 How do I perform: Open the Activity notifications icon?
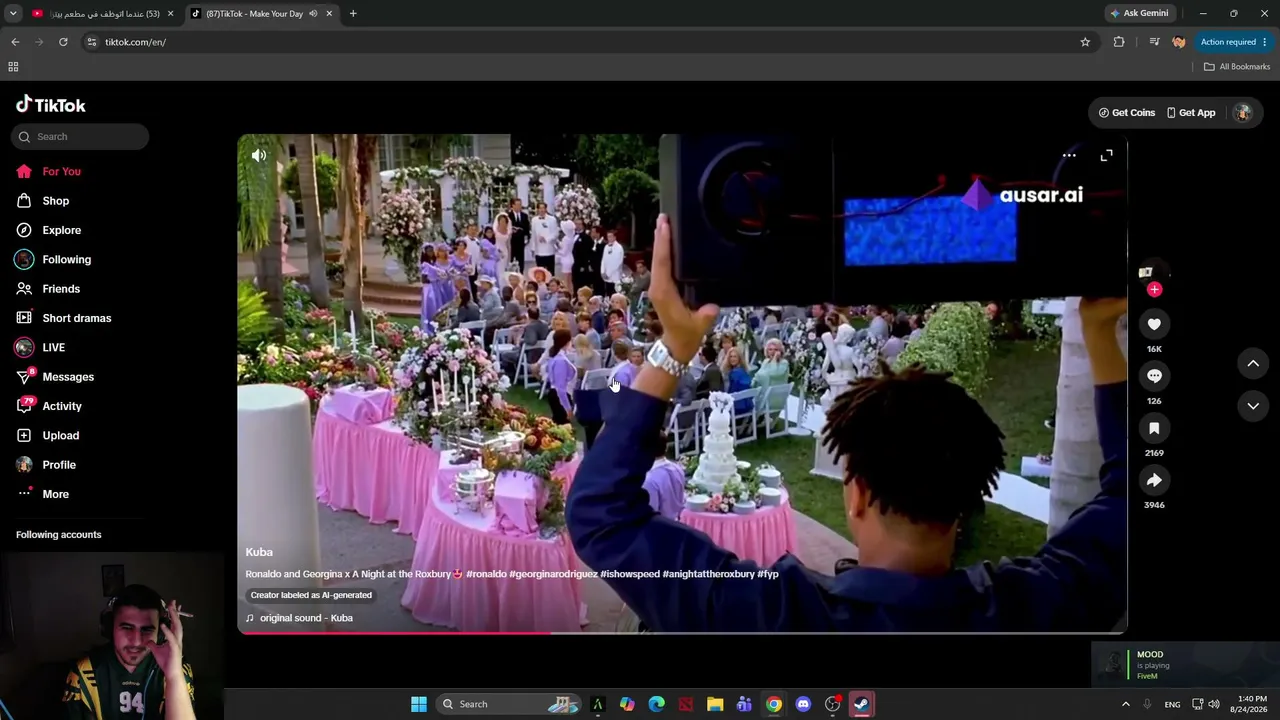coord(24,406)
